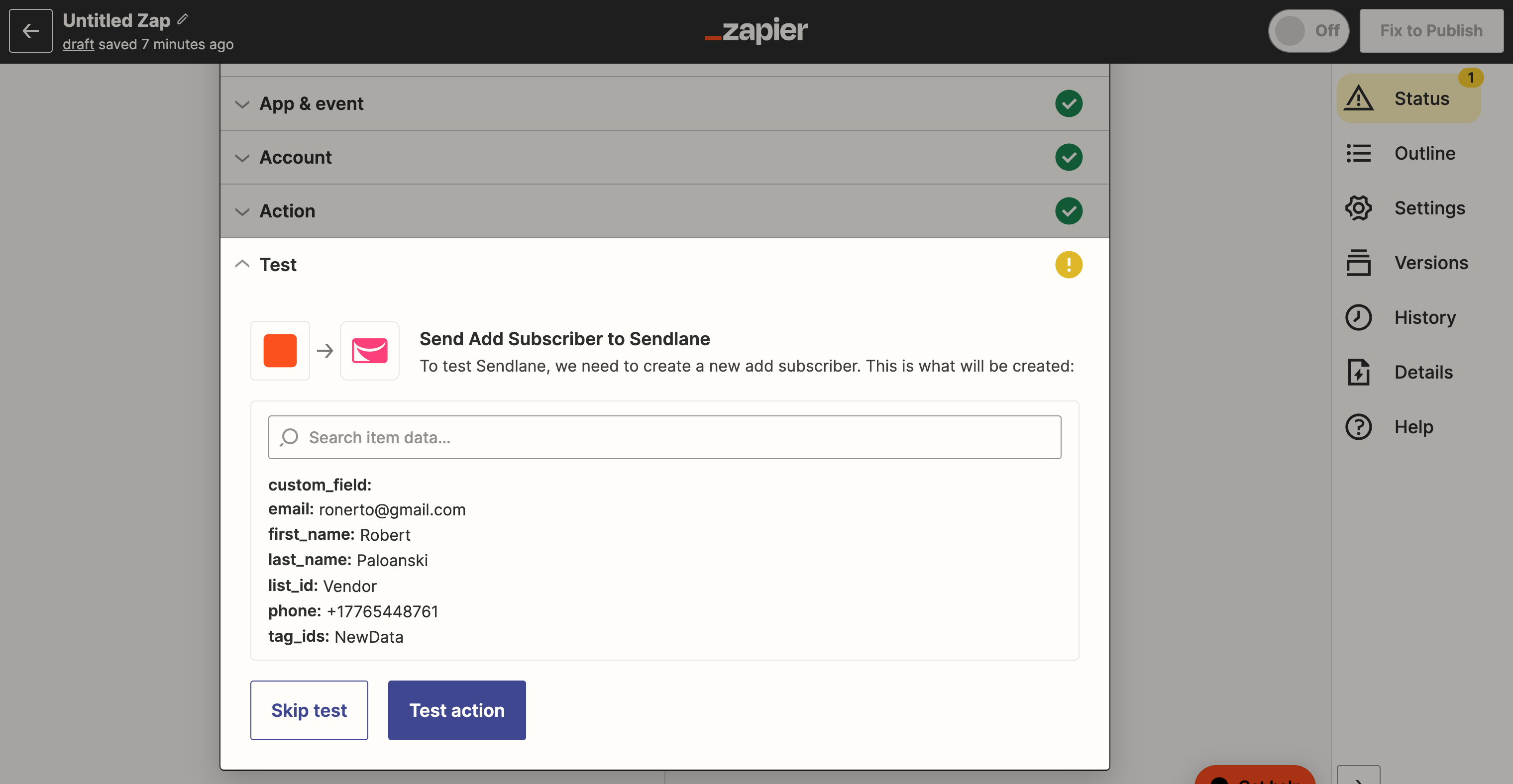Screen dimensions: 1513x784
Task: Edit Zap name with pencil icon
Action: click(183, 19)
